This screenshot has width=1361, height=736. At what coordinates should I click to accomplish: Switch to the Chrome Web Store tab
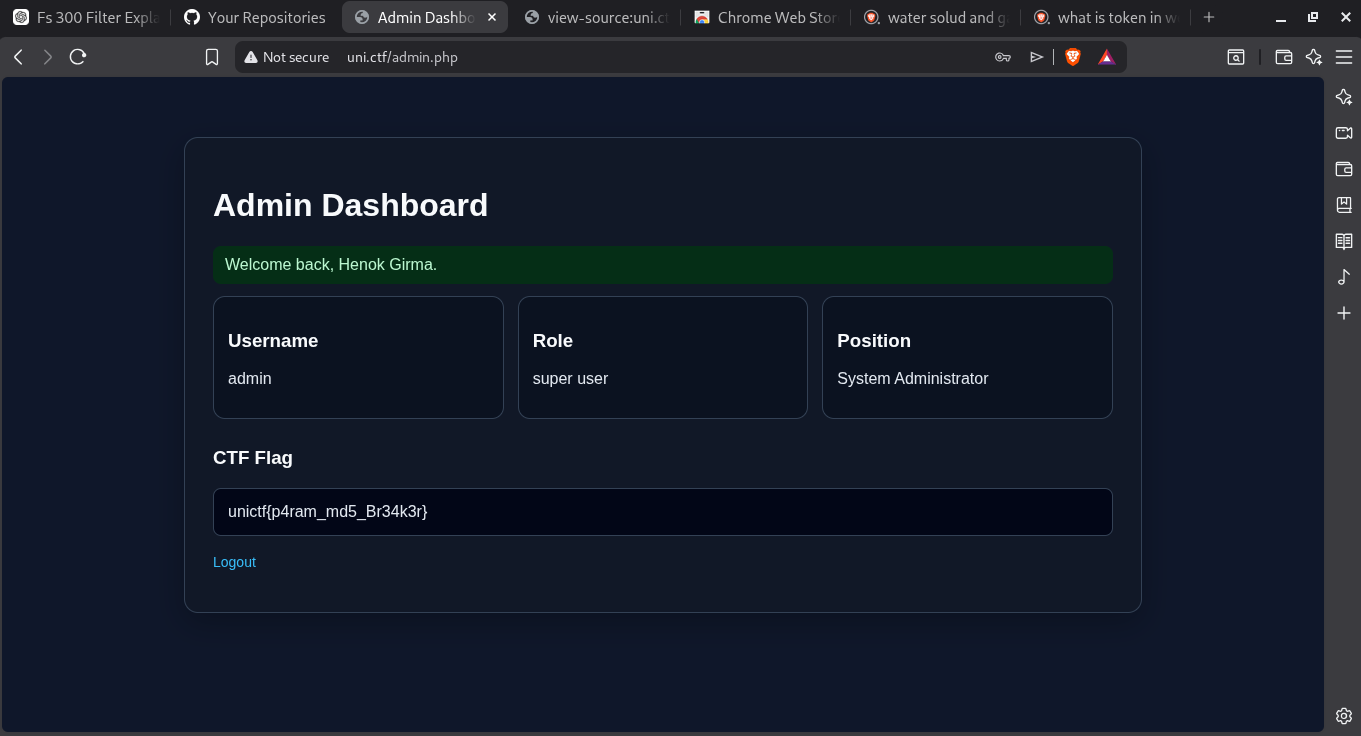click(x=765, y=17)
